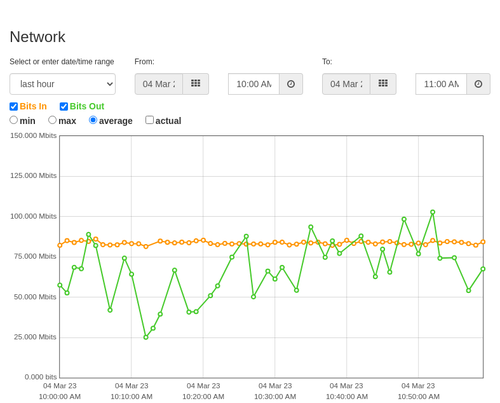
Task: Click the From: label
Action: click(x=144, y=62)
